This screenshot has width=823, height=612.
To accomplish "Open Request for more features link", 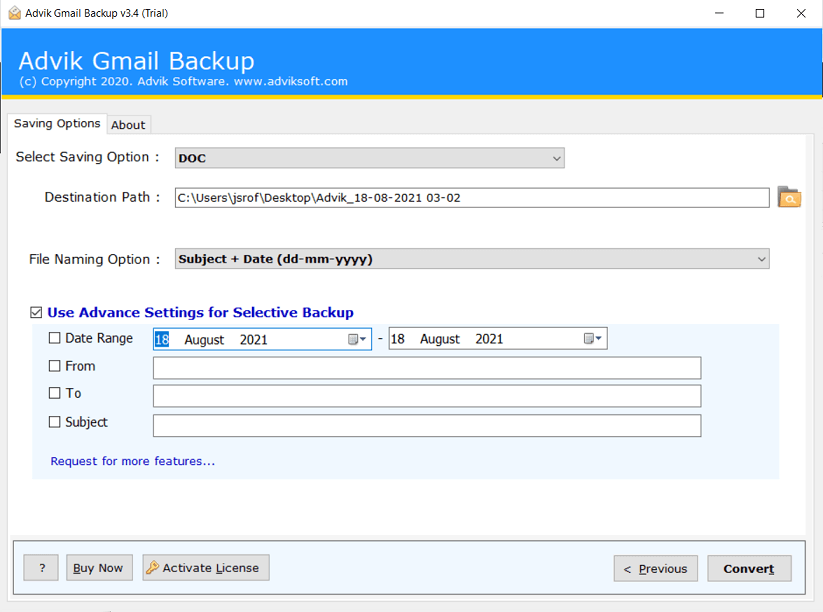I will click(133, 461).
